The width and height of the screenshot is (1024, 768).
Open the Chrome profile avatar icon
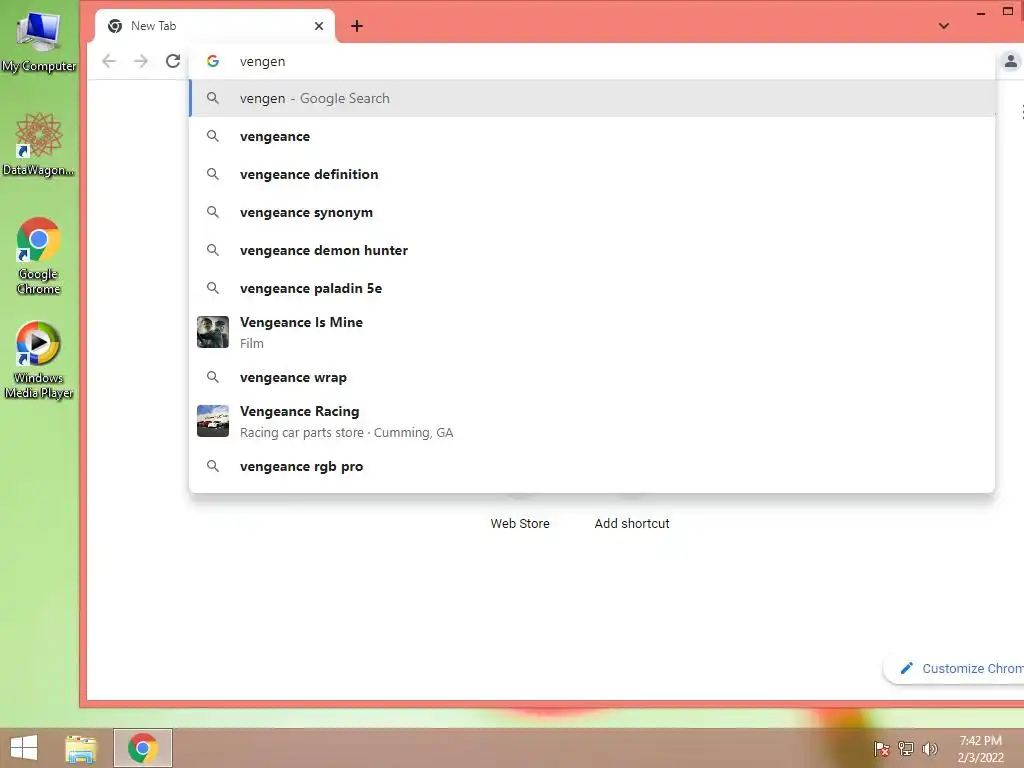tap(1010, 61)
